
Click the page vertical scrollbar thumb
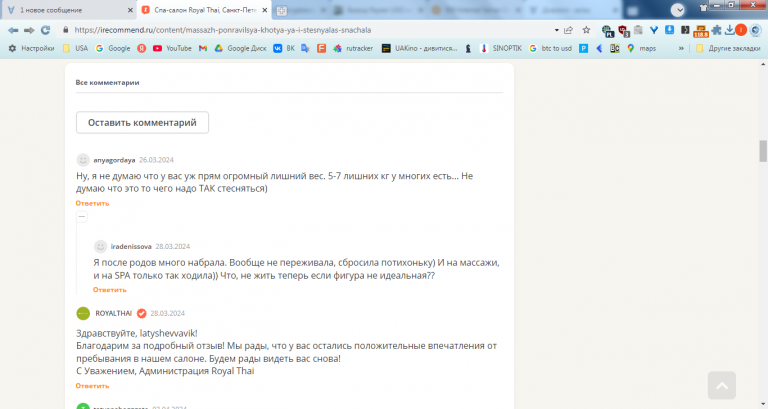pyautogui.click(x=763, y=151)
